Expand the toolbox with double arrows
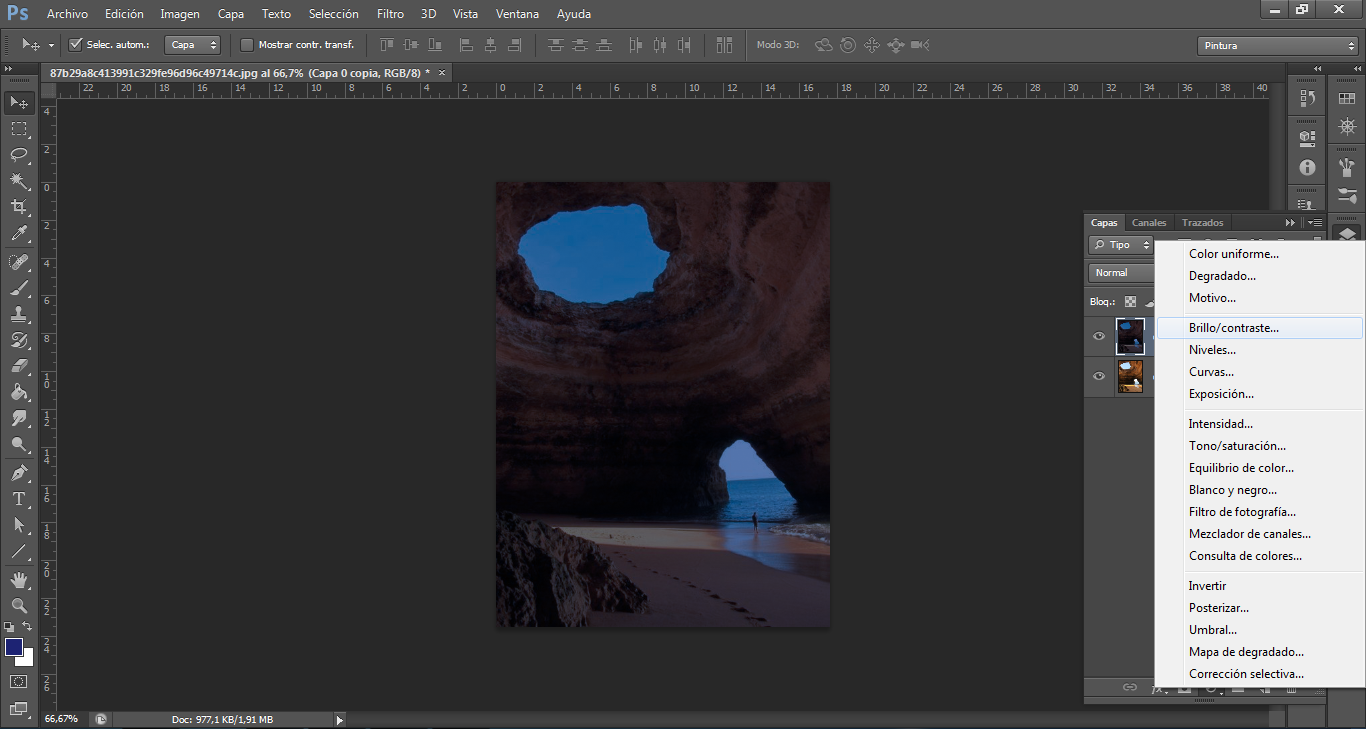This screenshot has width=1366, height=729. coord(9,69)
